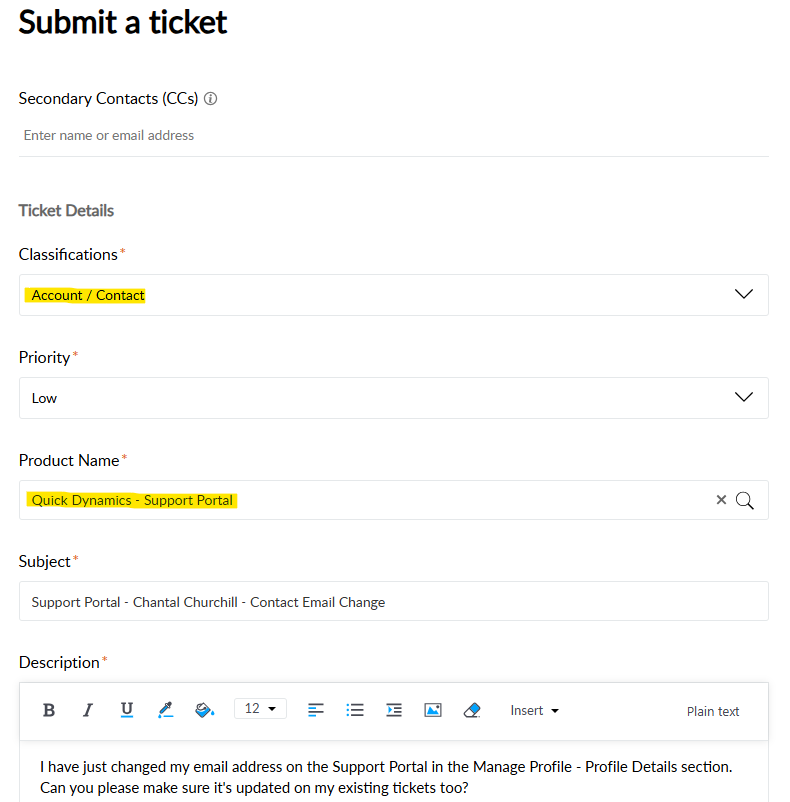Set text alignment in the editor
This screenshot has width=790, height=802.
(316, 710)
